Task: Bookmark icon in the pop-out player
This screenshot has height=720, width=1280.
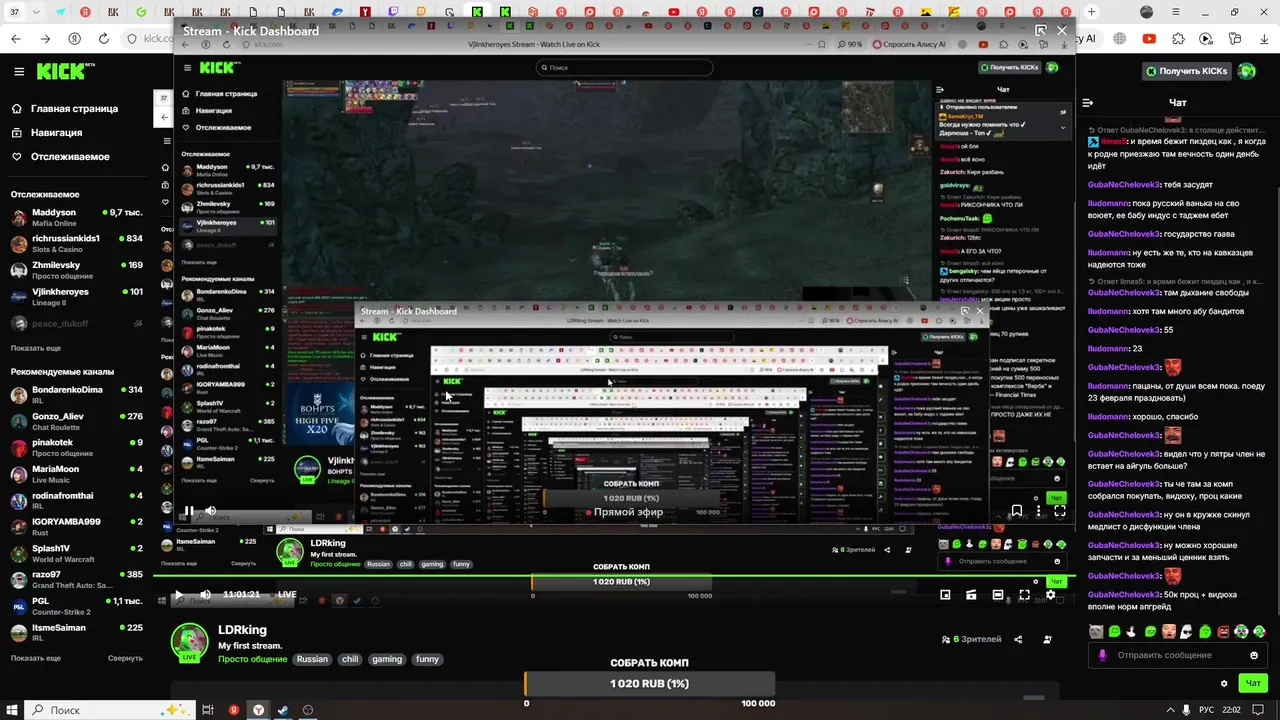Action: click(x=1017, y=511)
